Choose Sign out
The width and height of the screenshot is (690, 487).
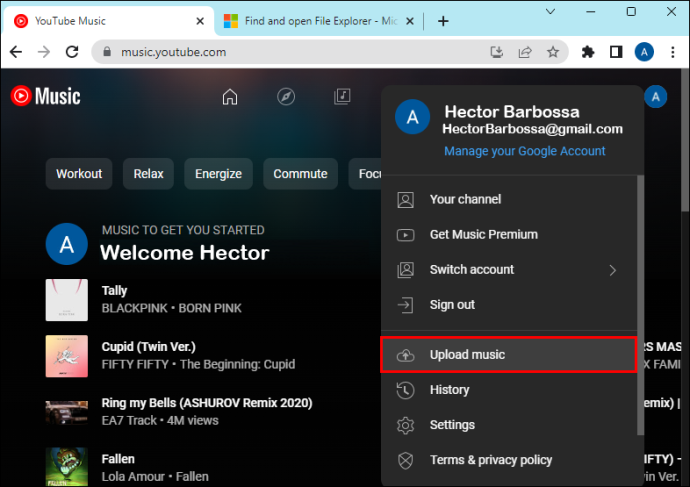509,305
